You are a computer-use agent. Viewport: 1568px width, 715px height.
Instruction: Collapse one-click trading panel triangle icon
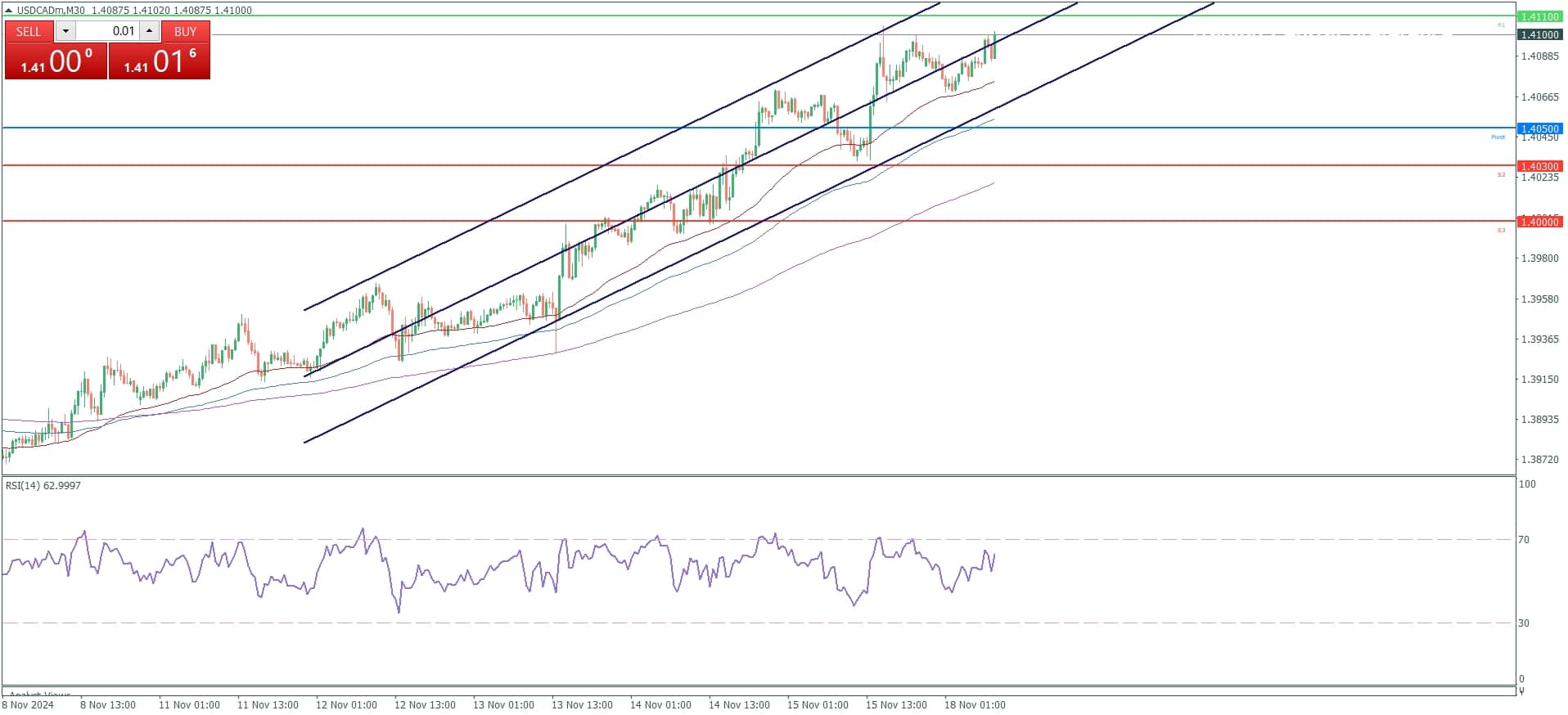[8, 11]
